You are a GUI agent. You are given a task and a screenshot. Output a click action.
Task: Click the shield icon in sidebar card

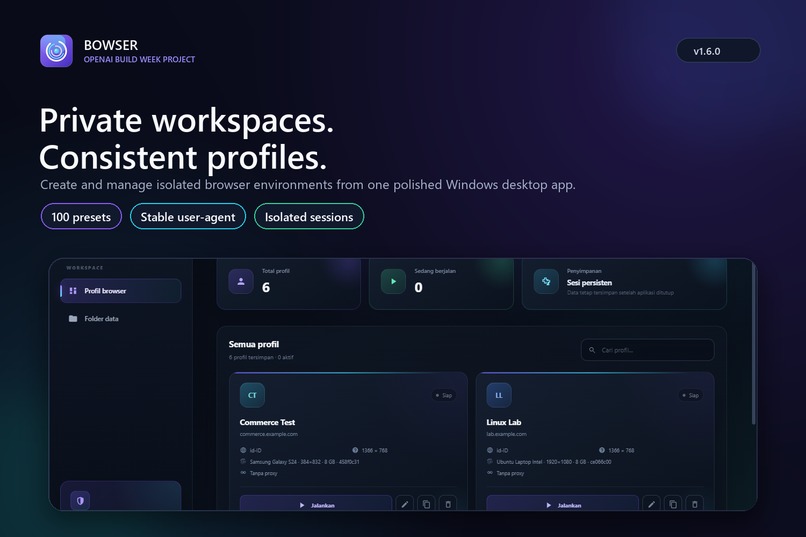click(80, 500)
